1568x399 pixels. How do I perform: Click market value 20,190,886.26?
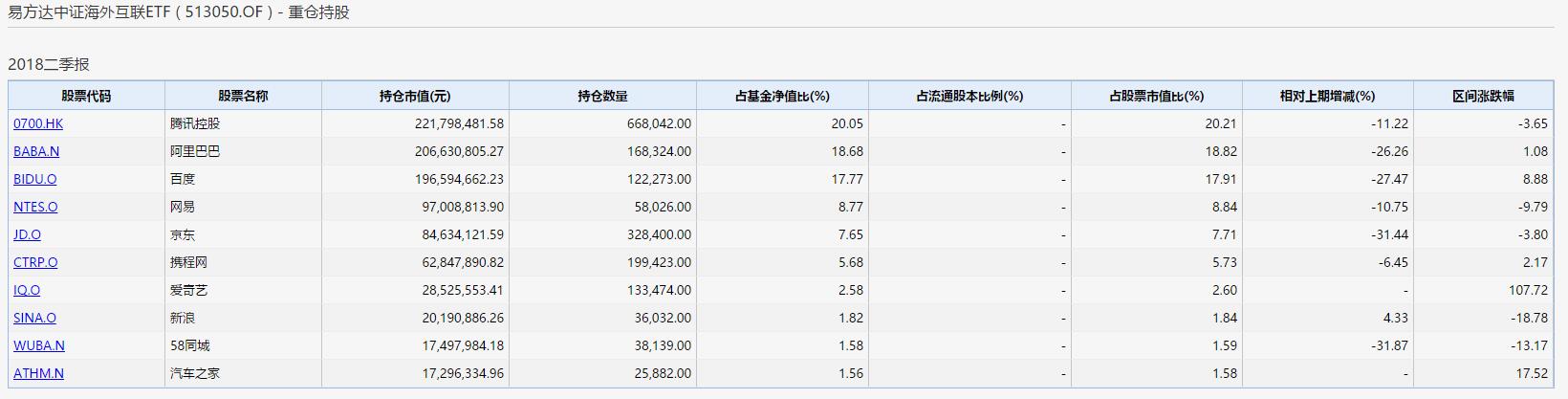tap(464, 318)
